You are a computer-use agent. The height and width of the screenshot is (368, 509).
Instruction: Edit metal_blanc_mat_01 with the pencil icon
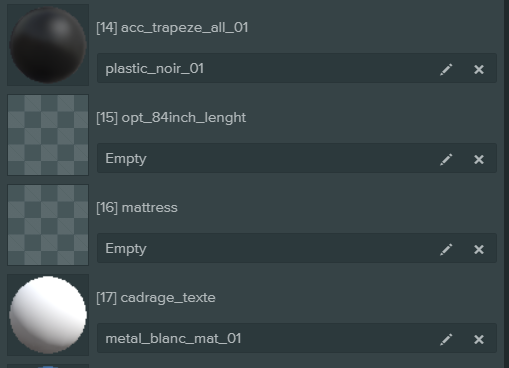(x=446, y=339)
